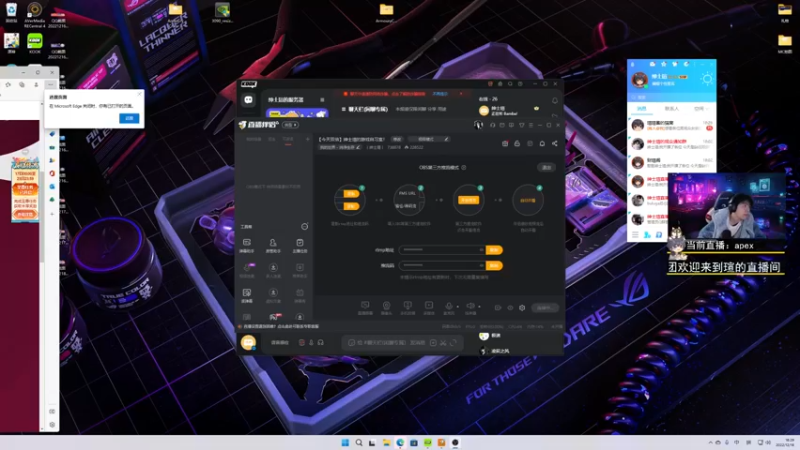Open Recycle Bin desktop icon
The image size is (800, 450).
click(11, 12)
